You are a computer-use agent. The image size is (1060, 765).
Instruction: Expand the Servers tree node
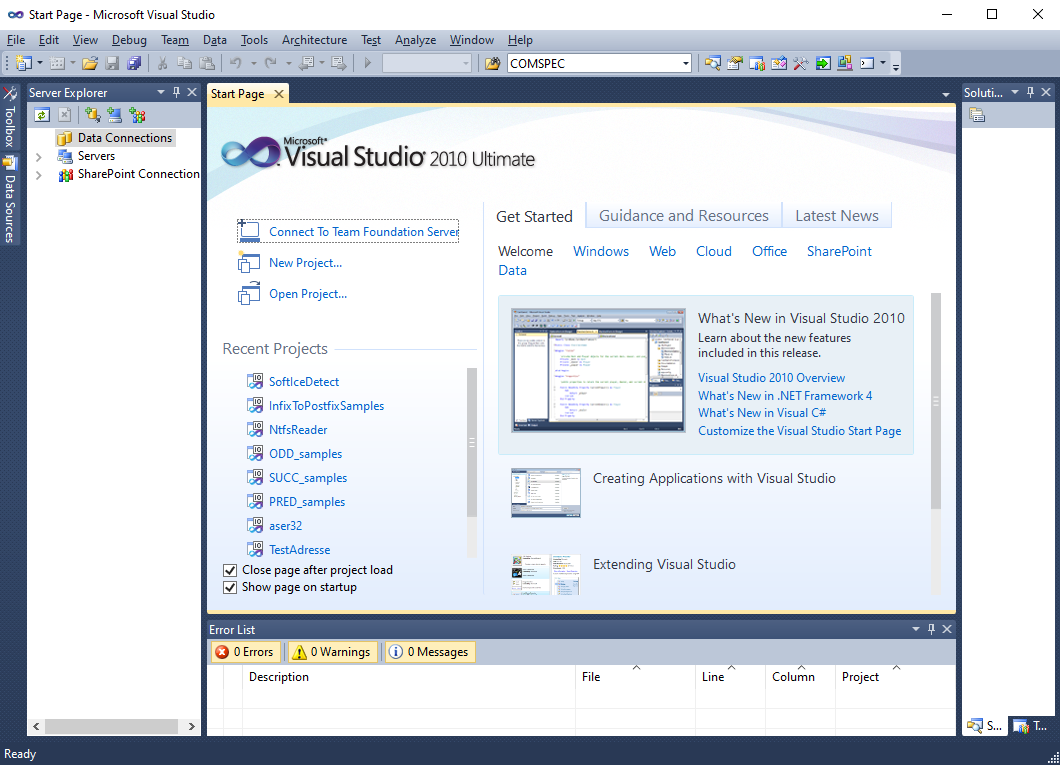(39, 157)
